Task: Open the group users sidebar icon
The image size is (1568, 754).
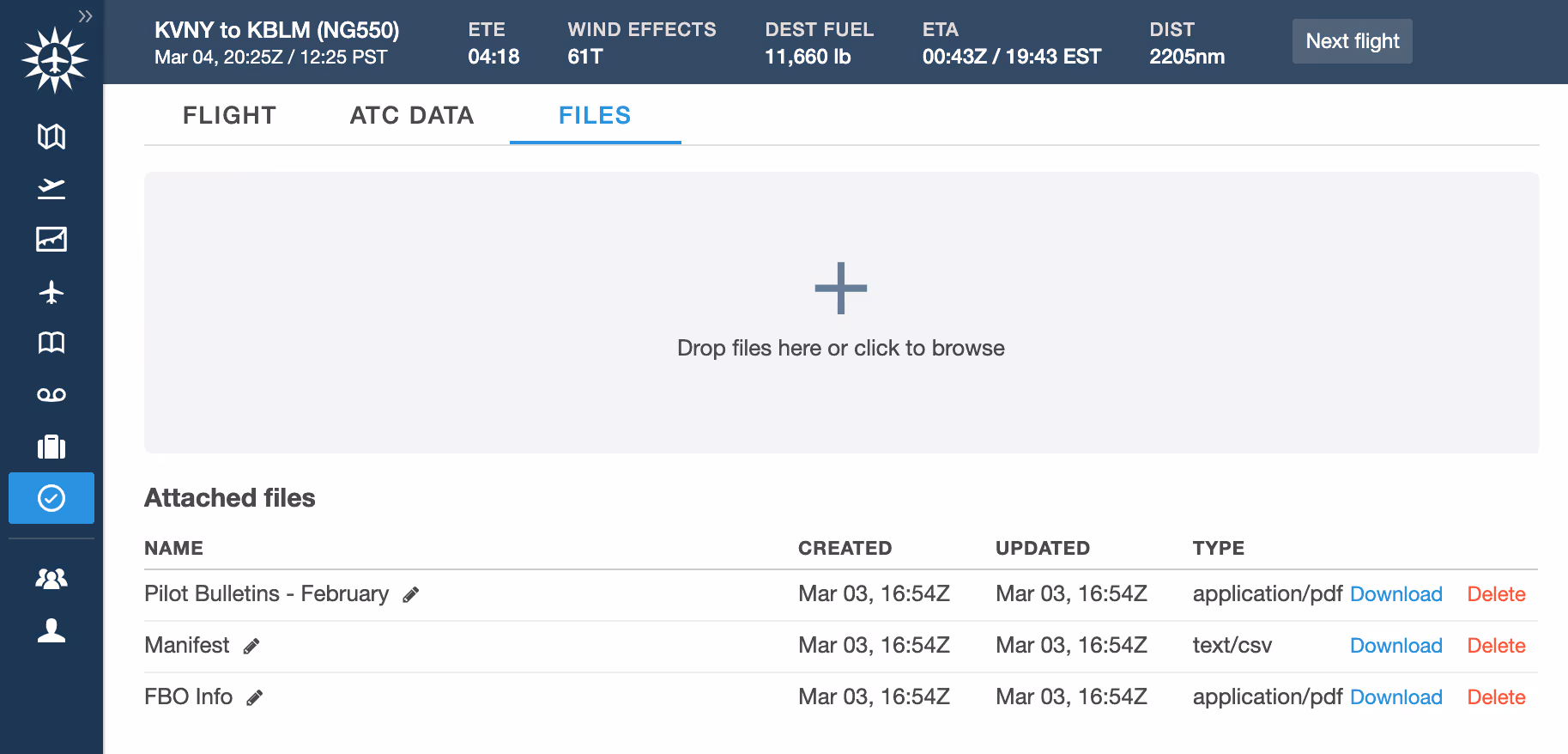Action: coord(51,579)
